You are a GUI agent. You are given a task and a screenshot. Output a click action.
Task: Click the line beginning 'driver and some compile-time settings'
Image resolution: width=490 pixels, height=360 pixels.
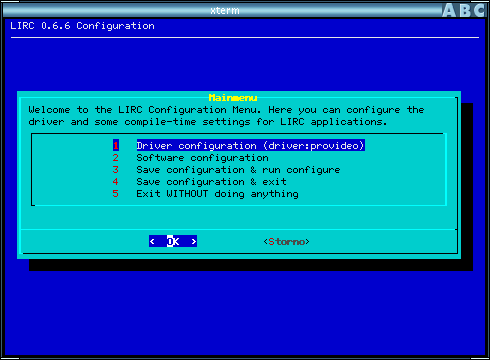tap(208, 122)
